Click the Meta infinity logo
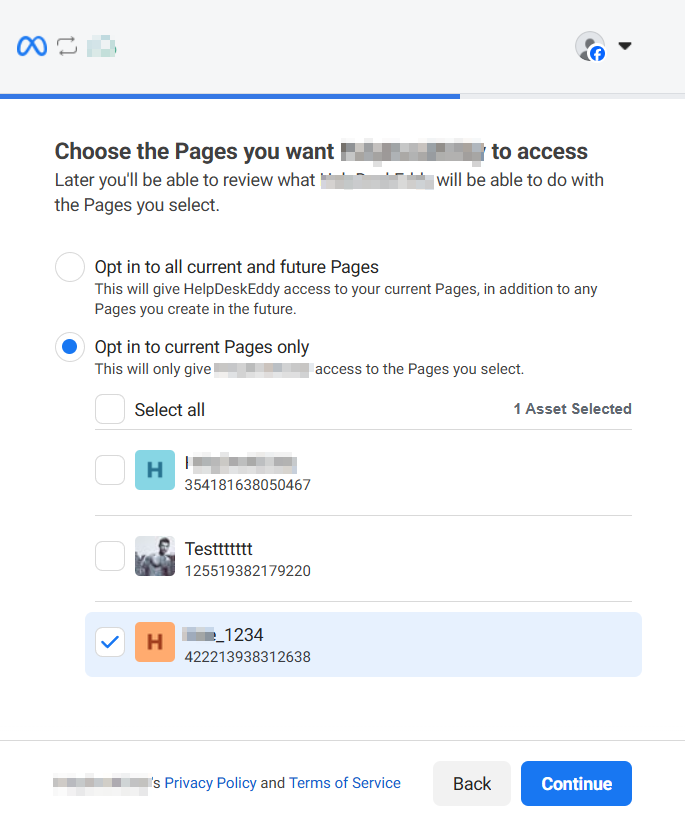 32,47
